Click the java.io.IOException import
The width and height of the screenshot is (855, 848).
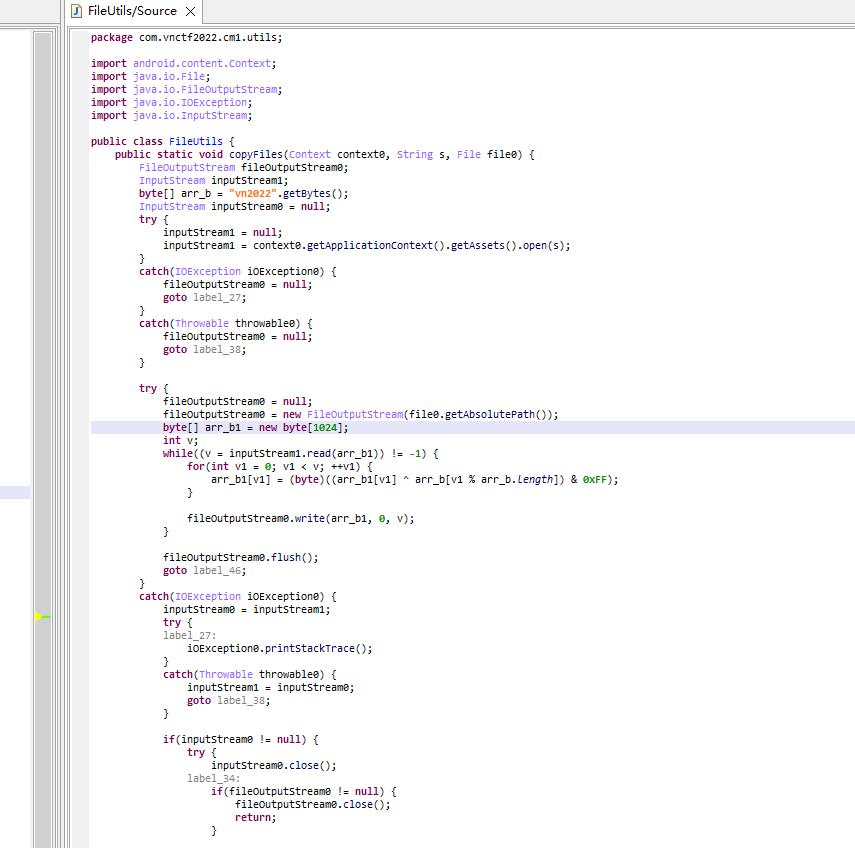click(x=191, y=102)
